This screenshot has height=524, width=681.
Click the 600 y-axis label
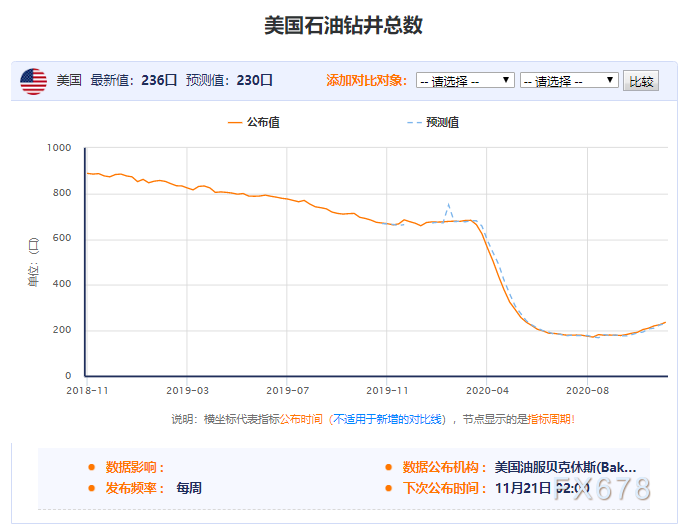pos(62,238)
